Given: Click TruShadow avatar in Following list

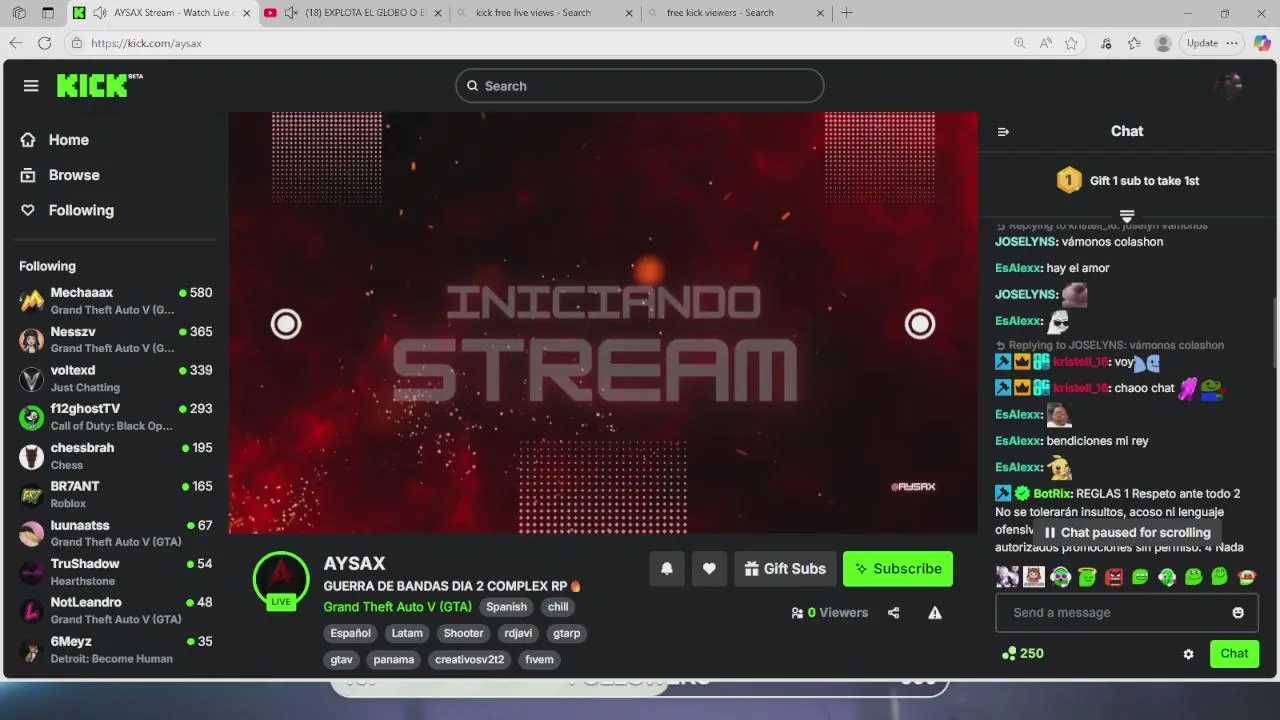Looking at the screenshot, I should (32, 572).
